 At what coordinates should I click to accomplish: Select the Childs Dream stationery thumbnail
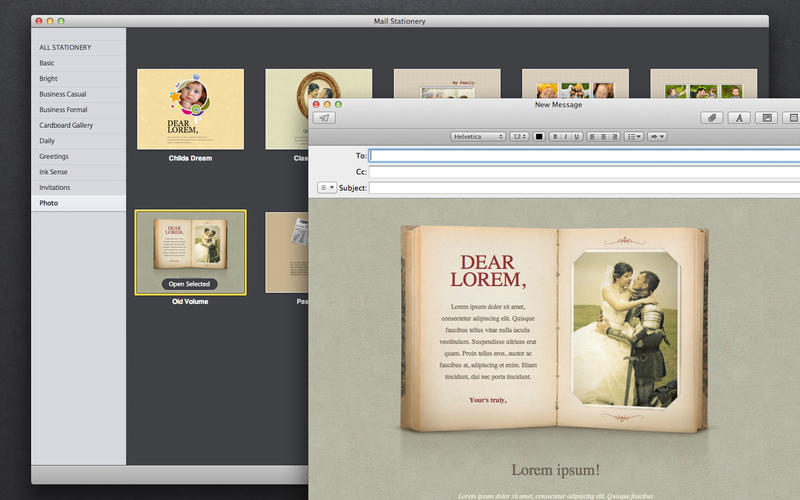coord(190,108)
